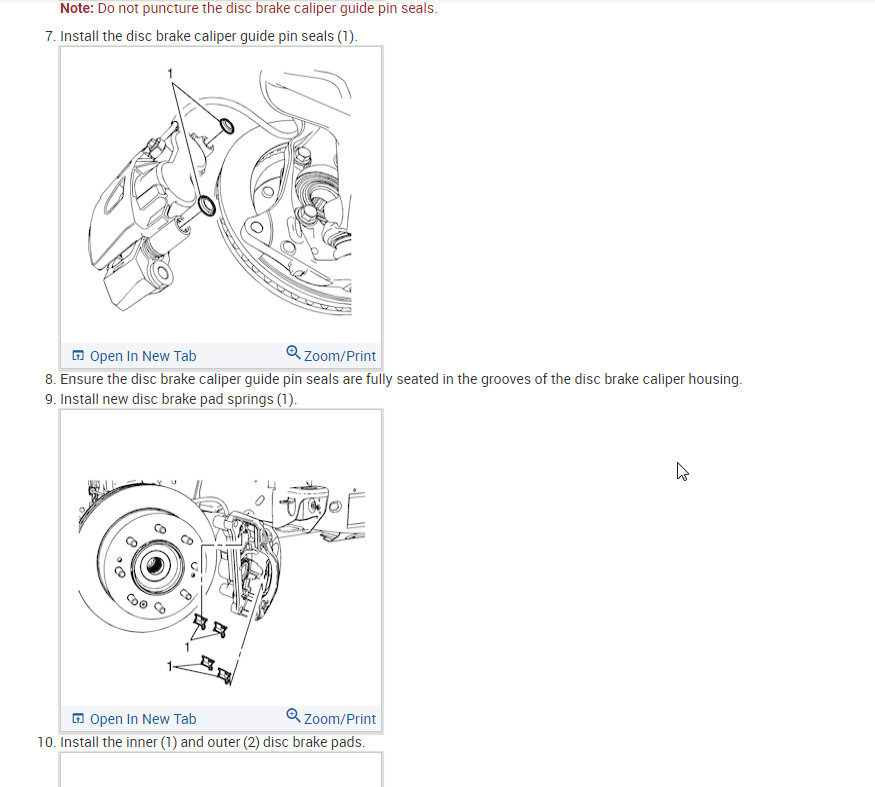
Task: Click the brake pad springs illustration
Action: click(222, 582)
